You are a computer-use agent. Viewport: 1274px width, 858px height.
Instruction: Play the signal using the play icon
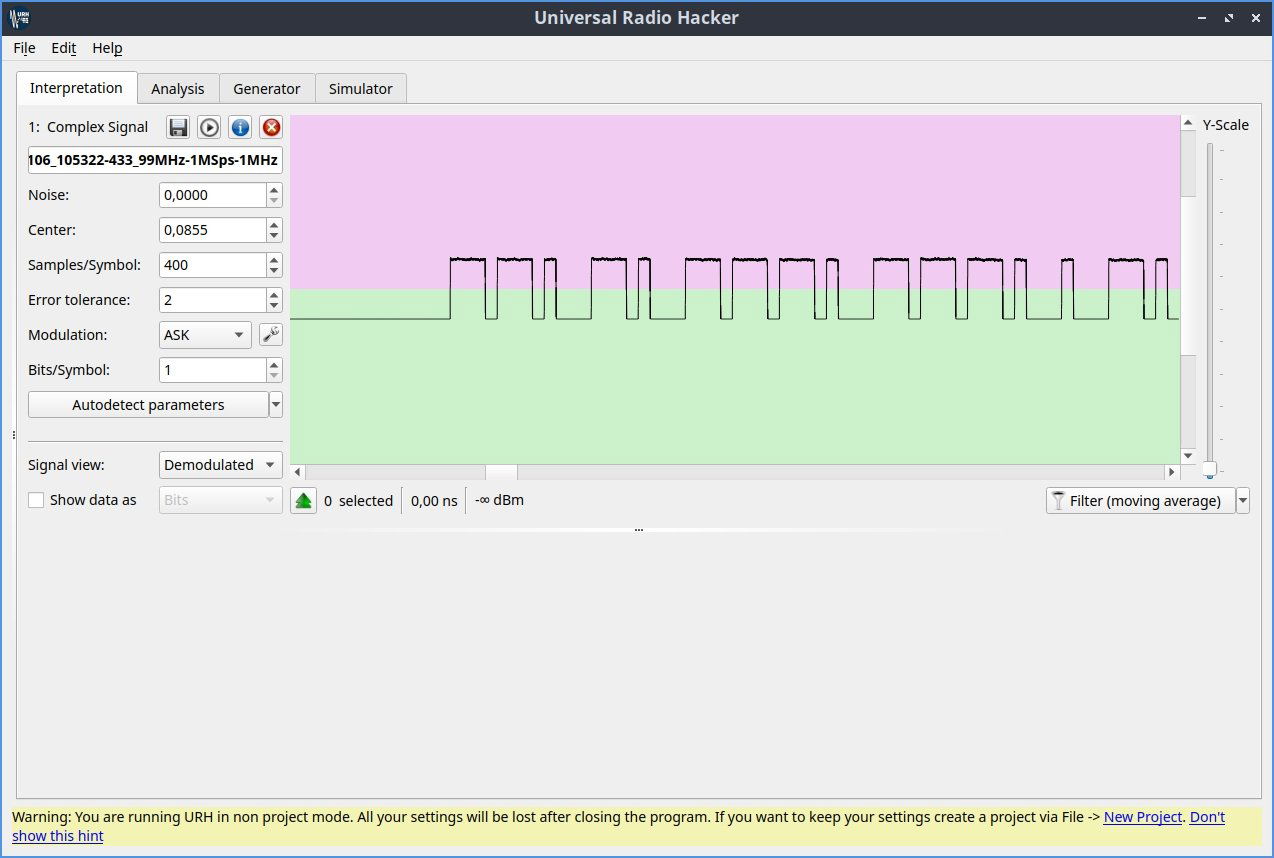pyautogui.click(x=209, y=127)
